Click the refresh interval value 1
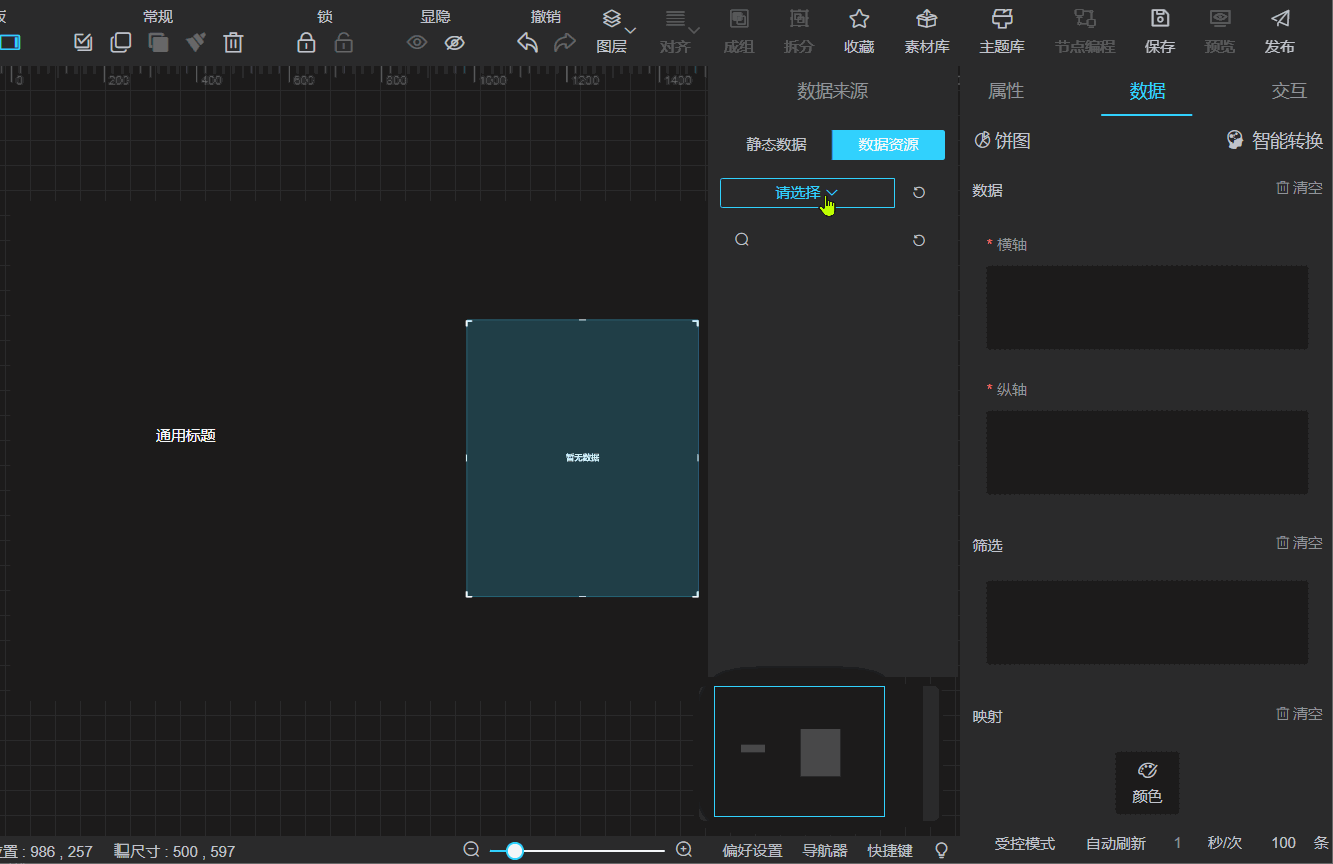1333x864 pixels. pyautogui.click(x=1178, y=844)
